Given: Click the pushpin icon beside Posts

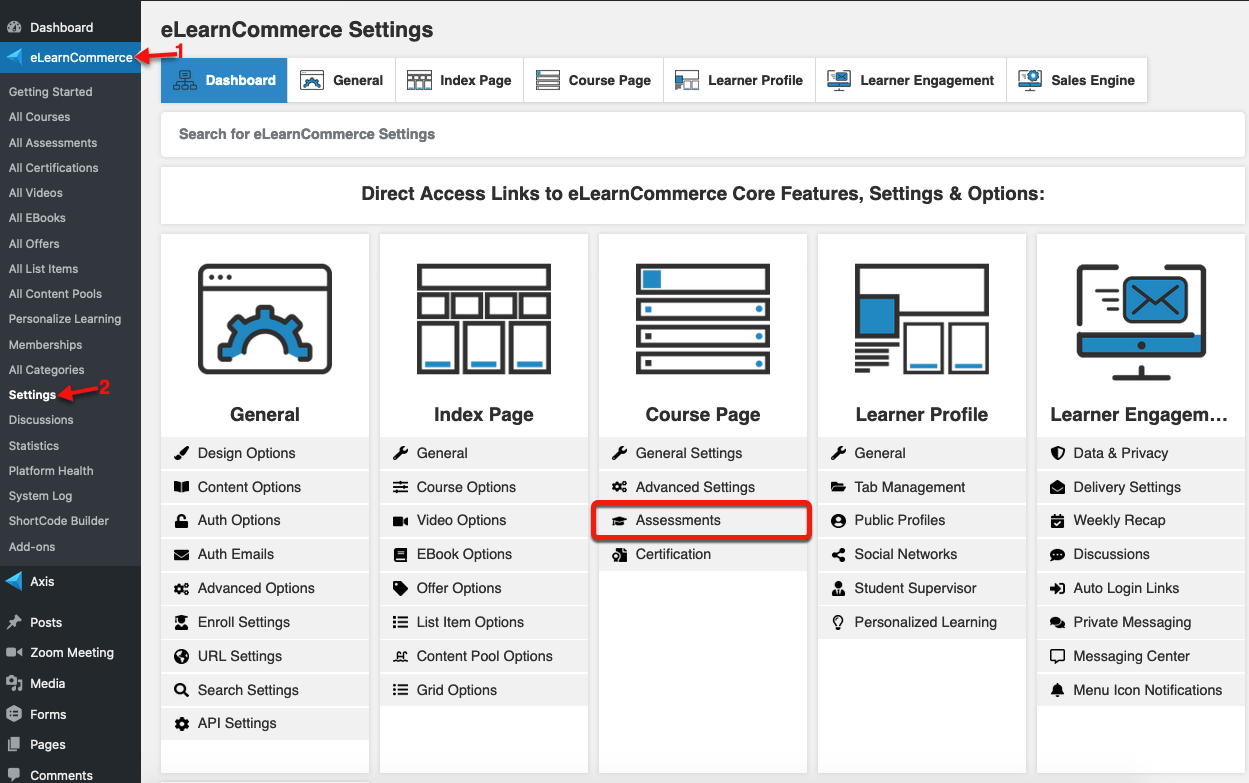Looking at the screenshot, I should point(14,622).
